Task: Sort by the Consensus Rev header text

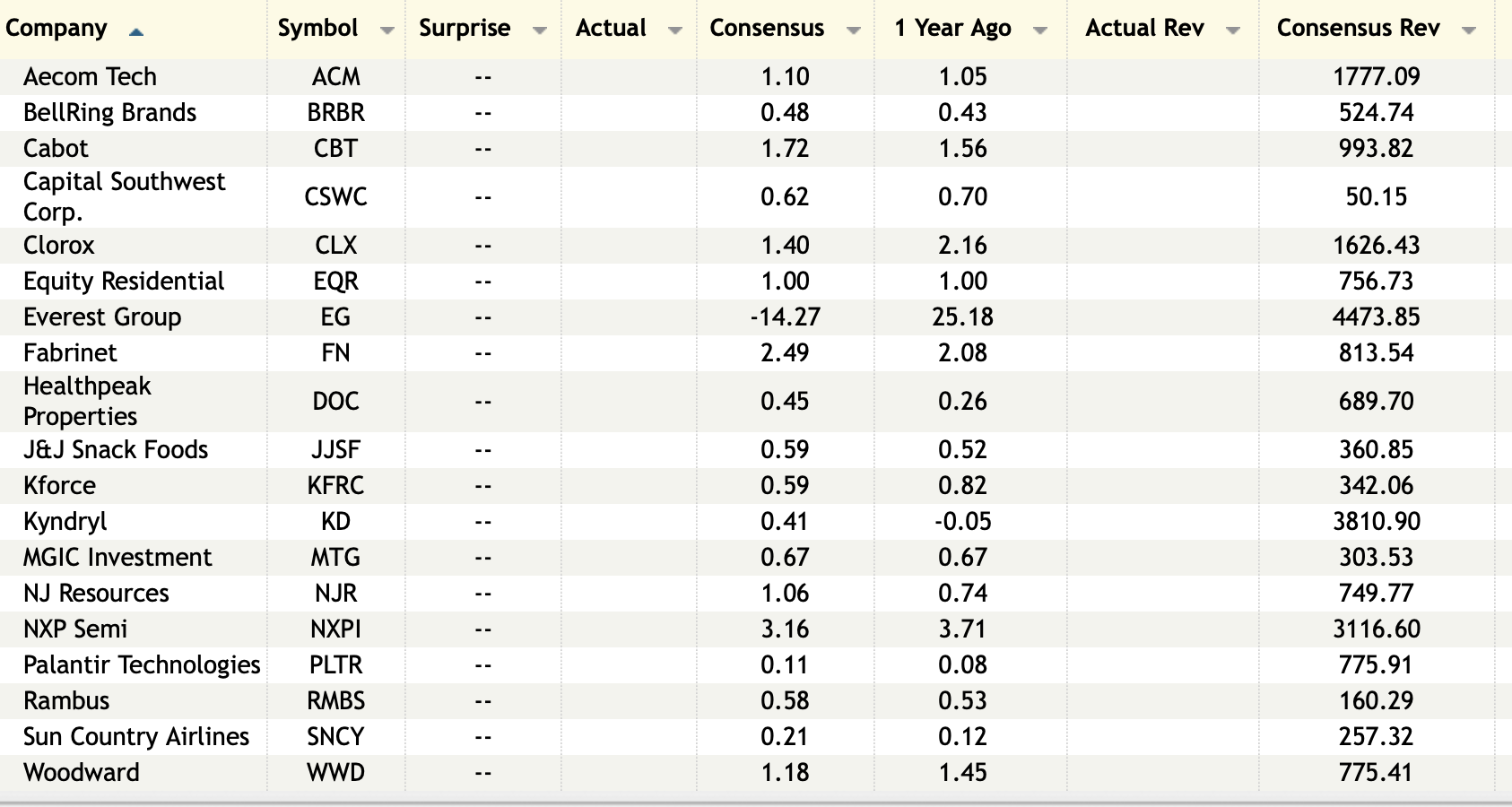Action: coord(1358,29)
